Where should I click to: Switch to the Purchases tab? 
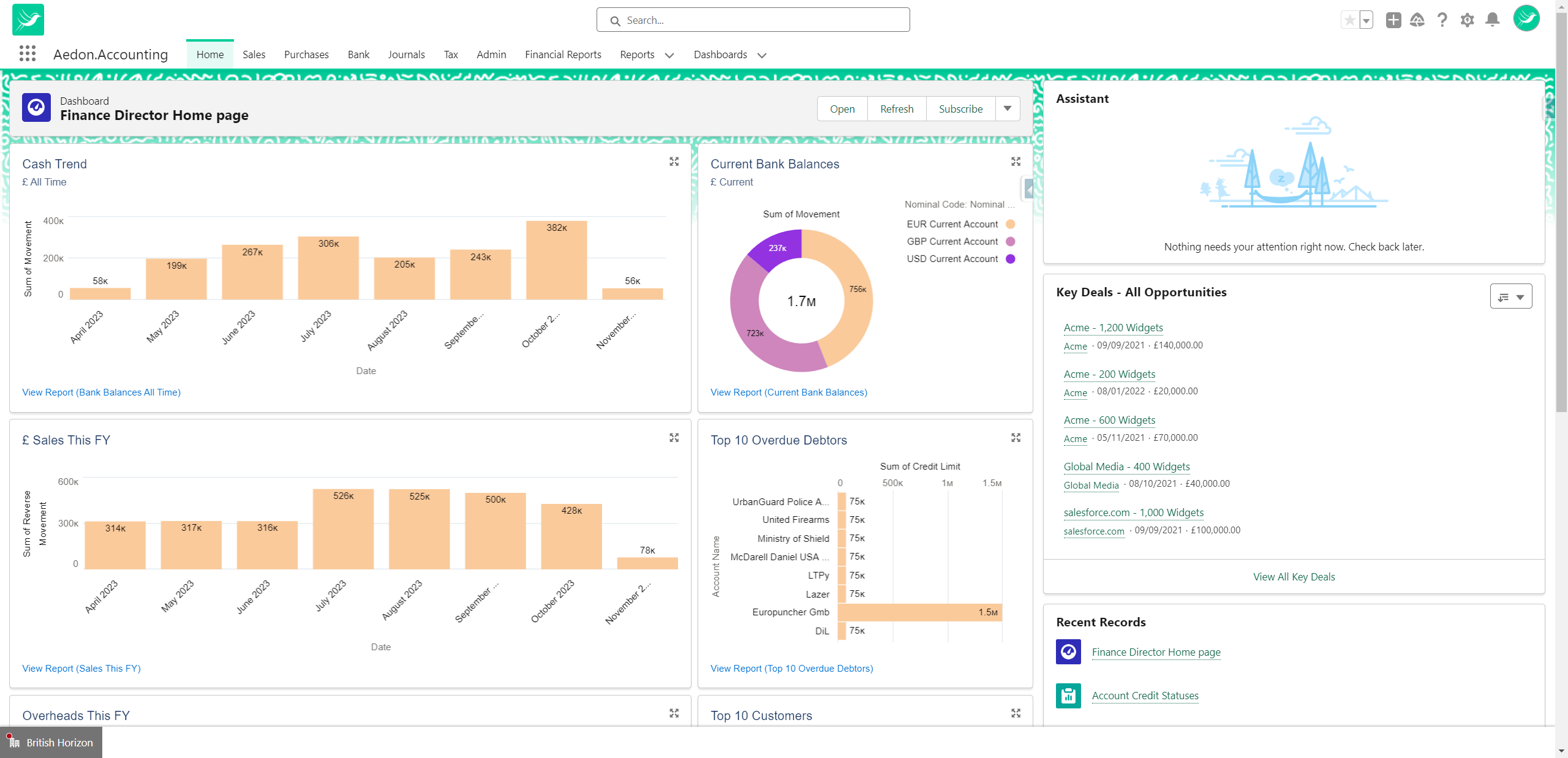pyautogui.click(x=306, y=54)
